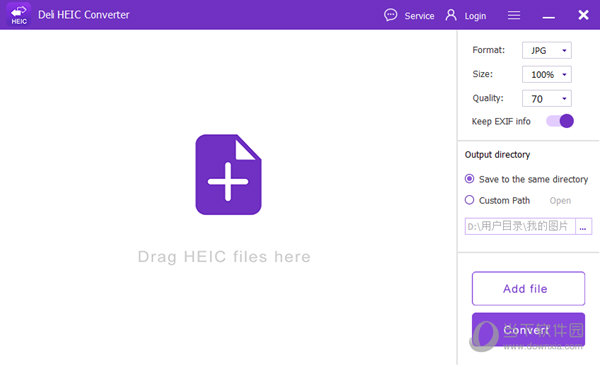Start conversion with the Convert button

click(x=528, y=329)
